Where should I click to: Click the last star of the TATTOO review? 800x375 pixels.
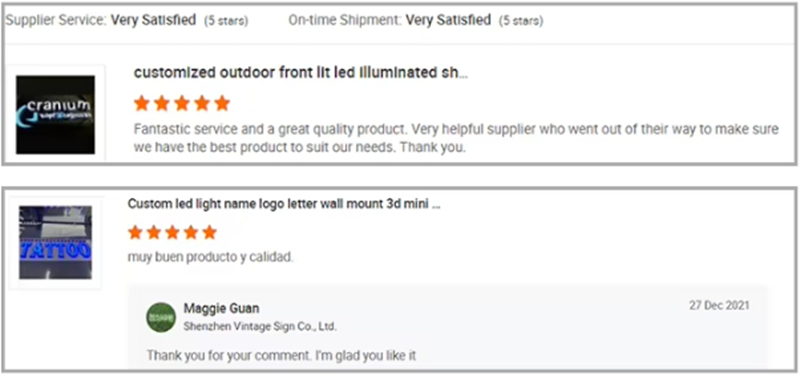click(209, 233)
